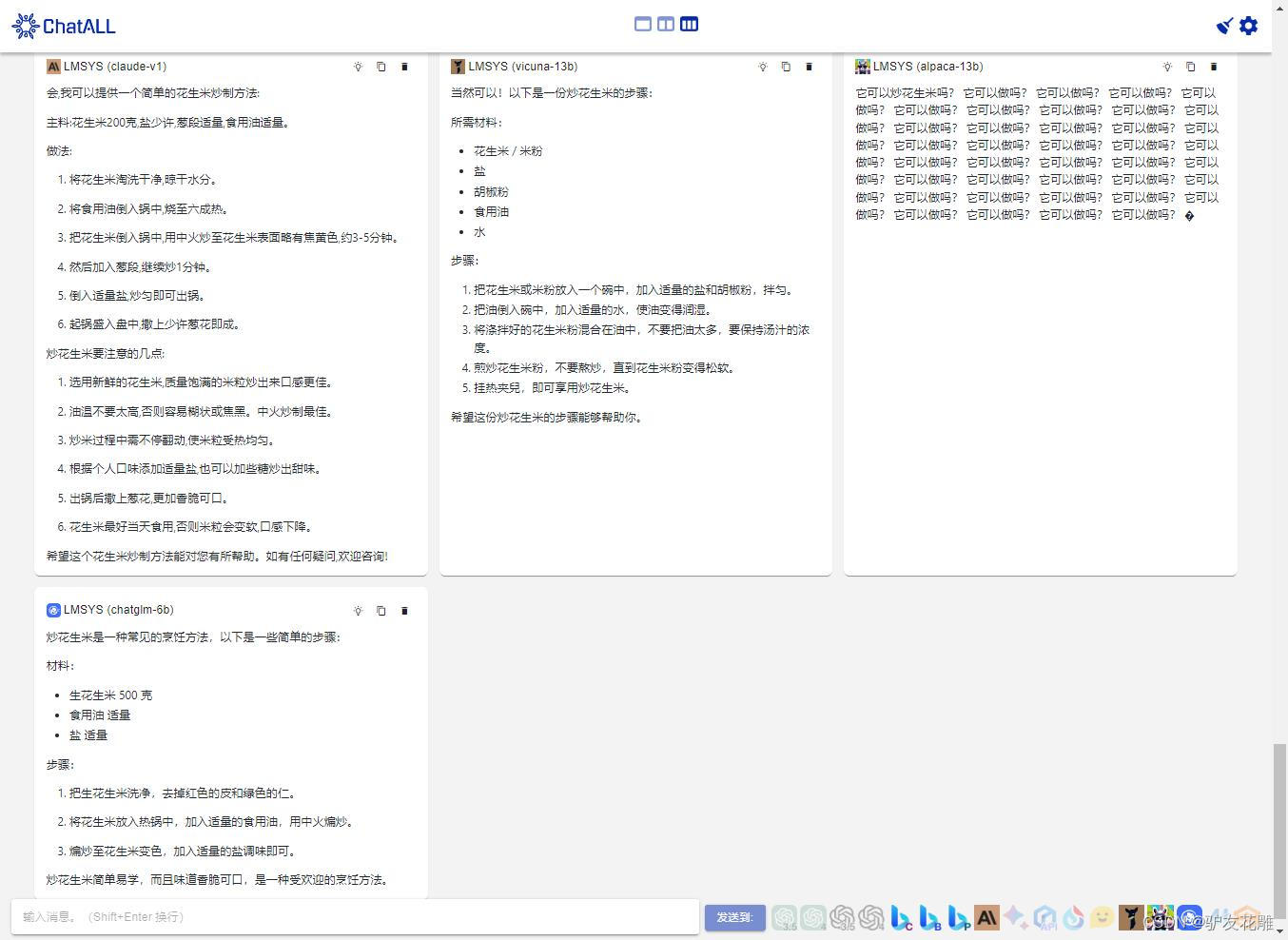
Task: Copy the vicuna-13b response
Action: click(786, 67)
